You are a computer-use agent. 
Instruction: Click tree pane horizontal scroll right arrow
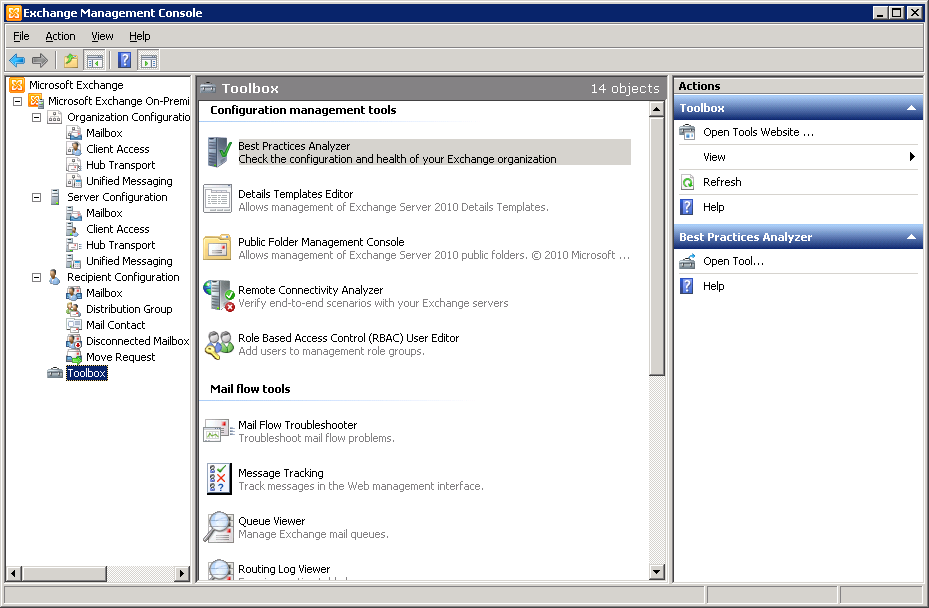(182, 573)
